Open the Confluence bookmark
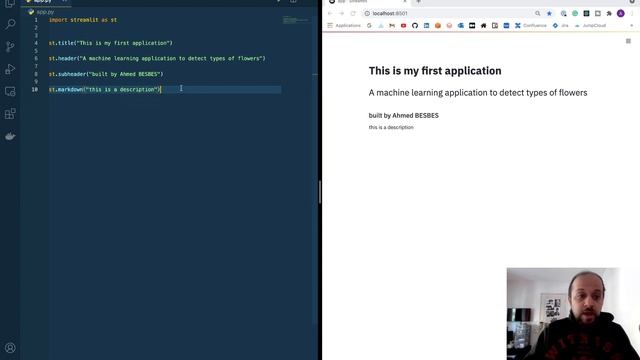The height and width of the screenshot is (360, 640). pyautogui.click(x=531, y=25)
